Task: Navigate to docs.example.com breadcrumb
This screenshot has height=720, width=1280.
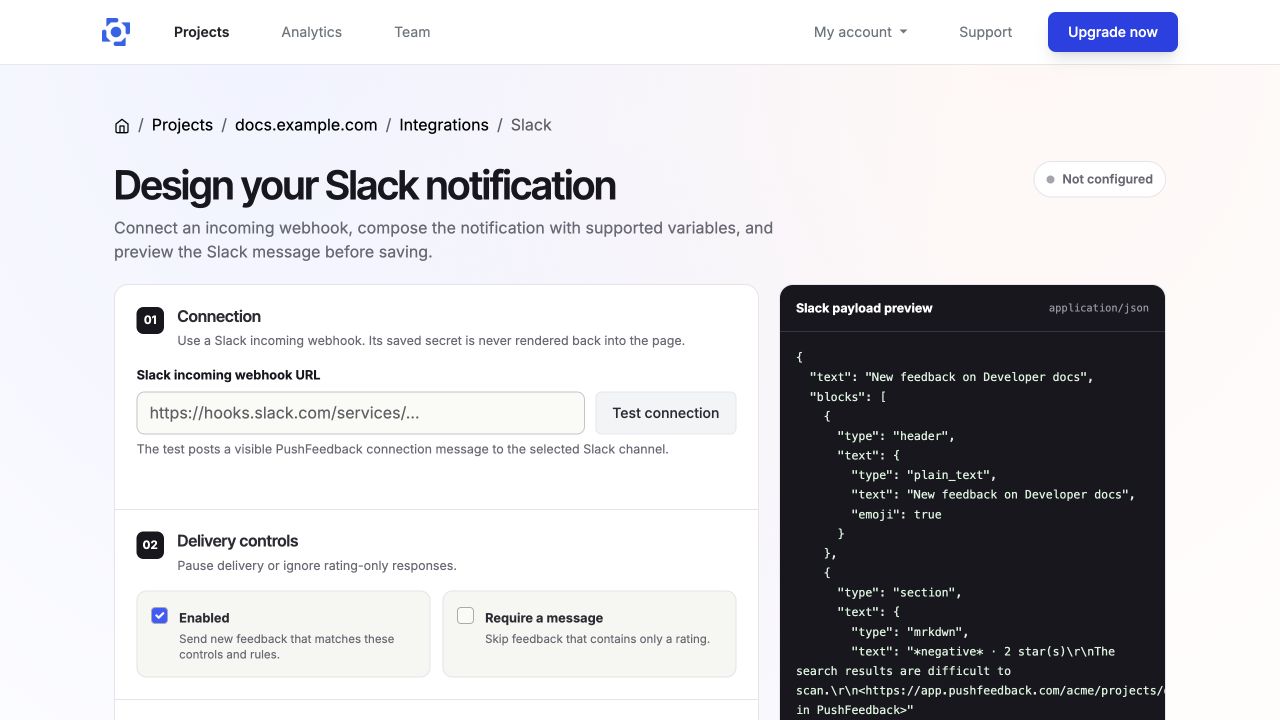Action: (x=306, y=125)
